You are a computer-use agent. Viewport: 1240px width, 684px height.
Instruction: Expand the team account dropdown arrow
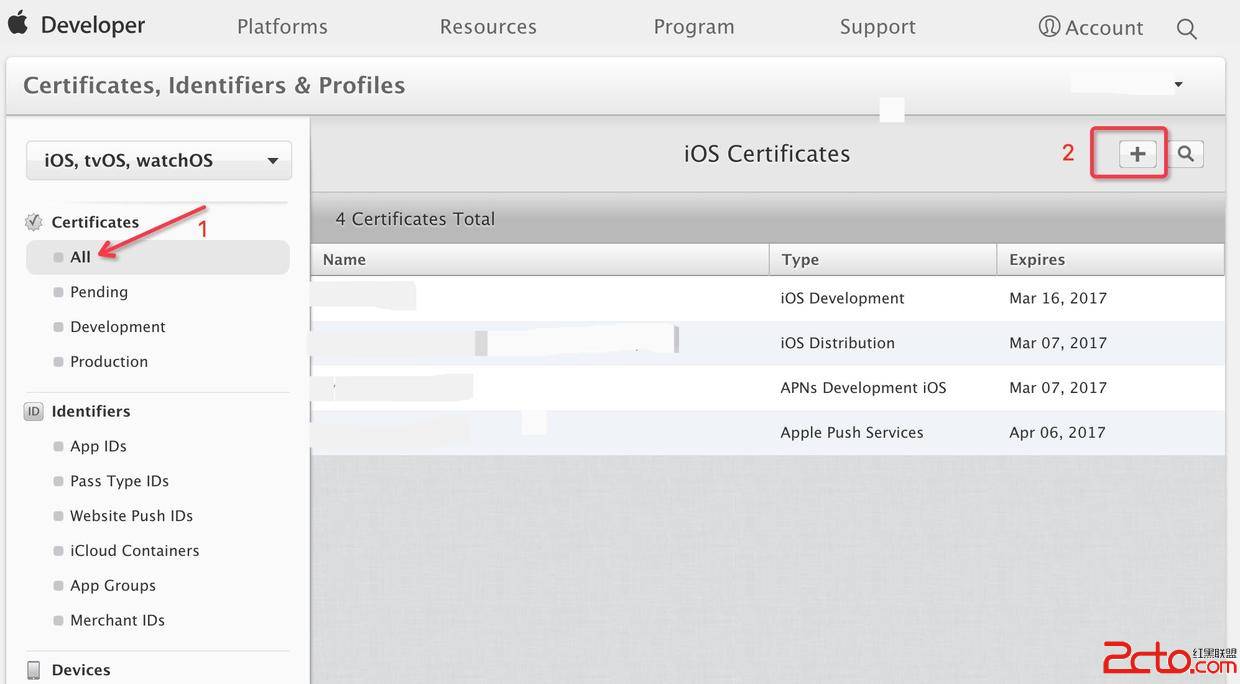[x=1178, y=85]
